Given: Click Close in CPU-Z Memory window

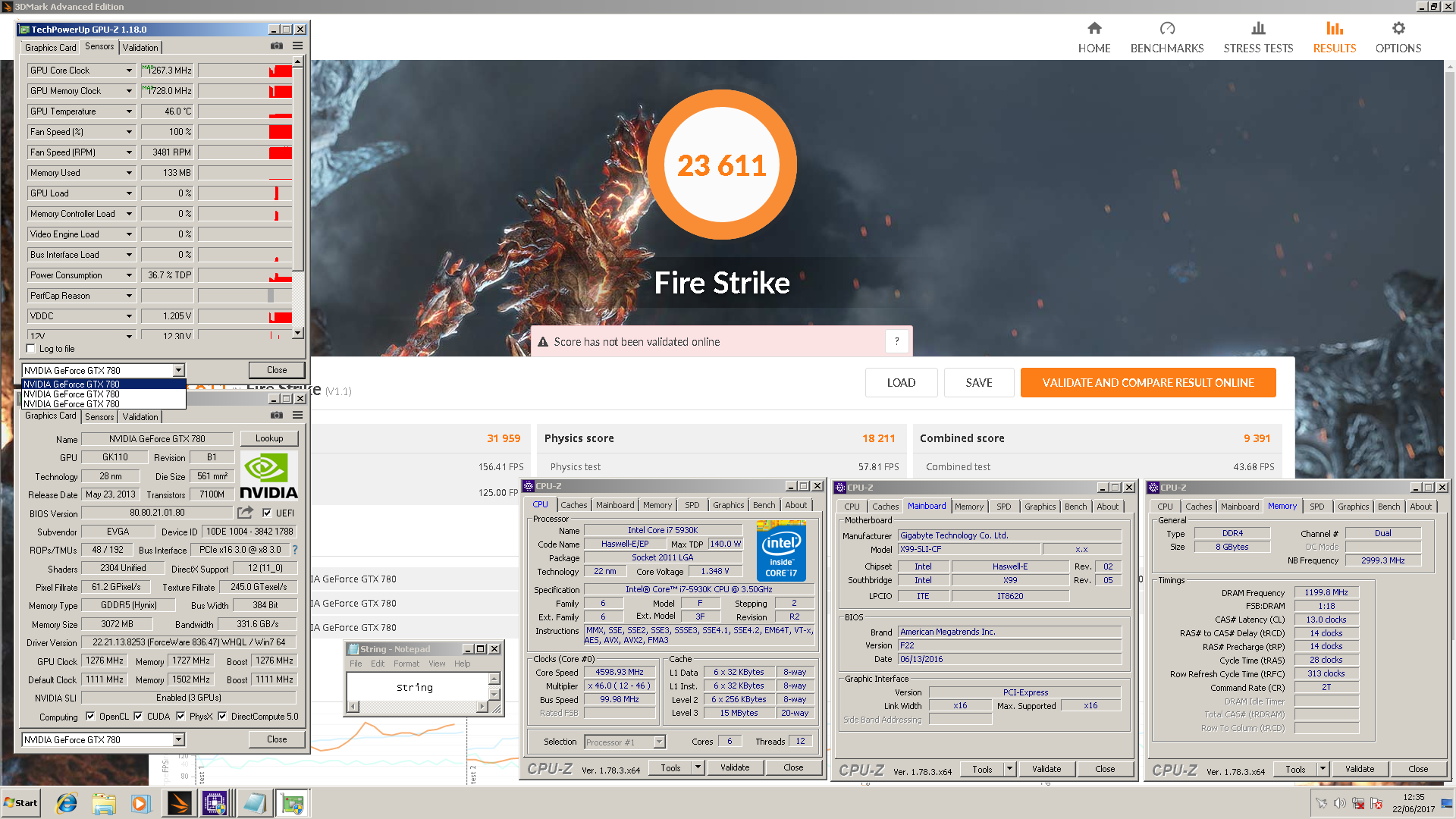Looking at the screenshot, I should click(1418, 769).
